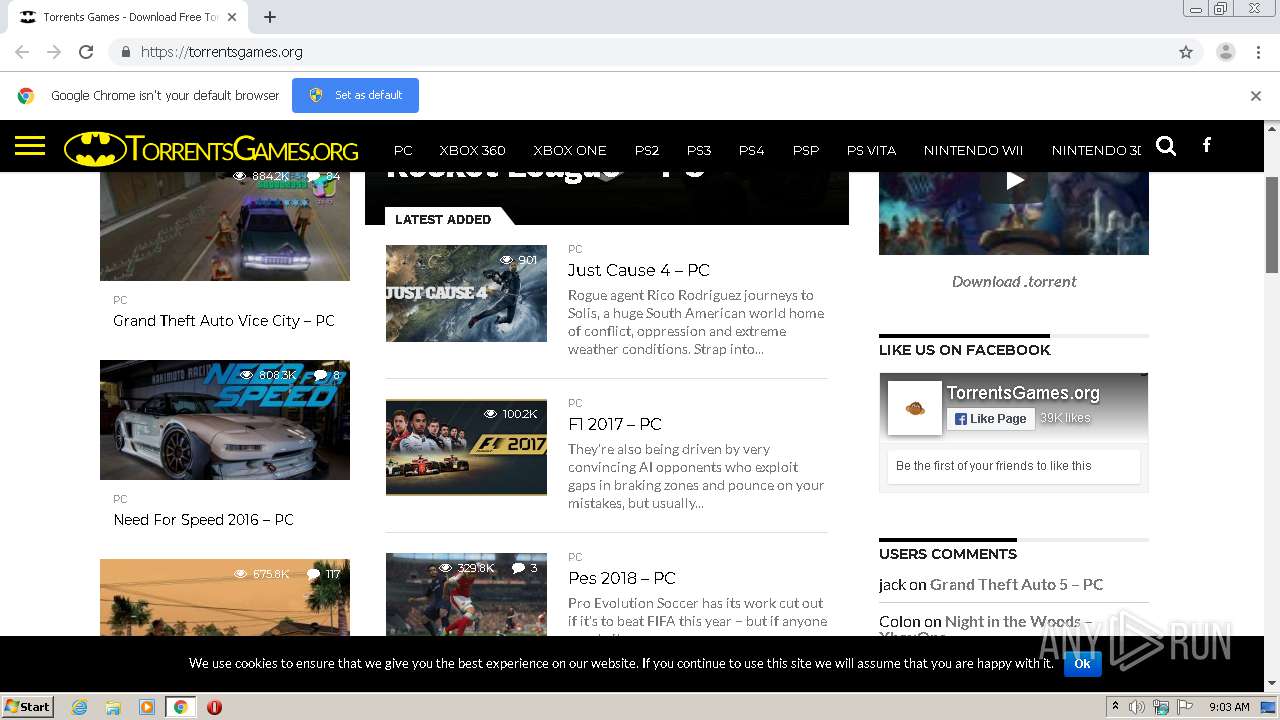Open the media player taskbar icon

tap(147, 707)
